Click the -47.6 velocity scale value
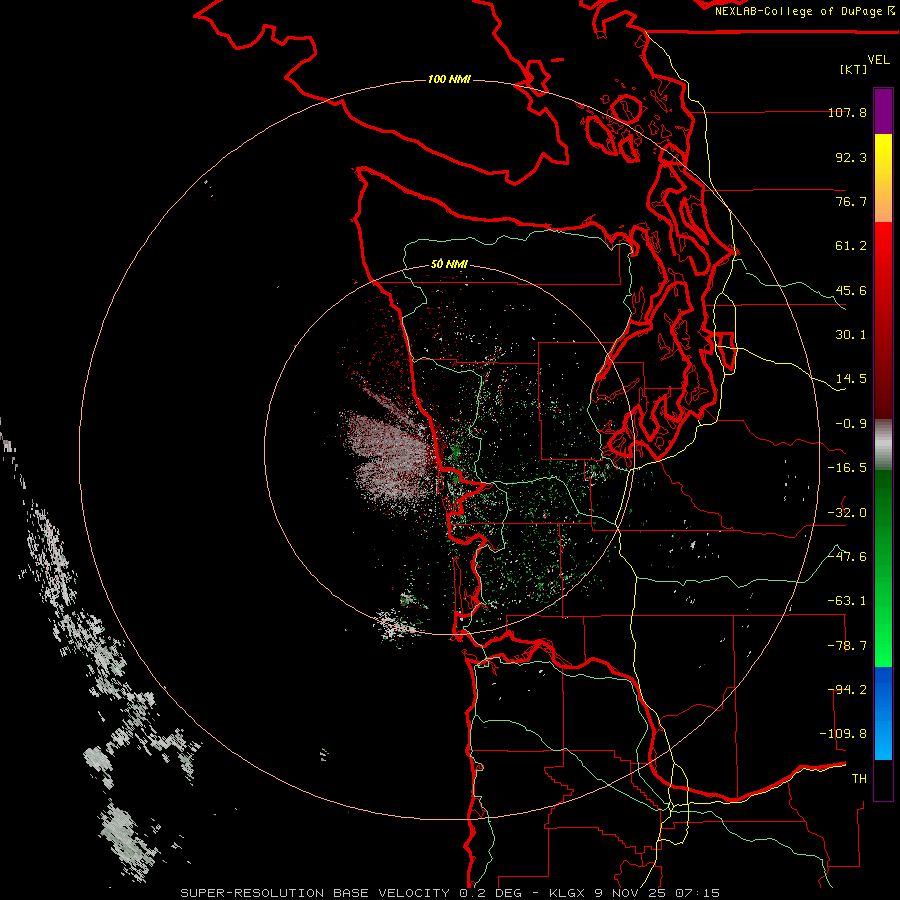The image size is (900, 900). (x=847, y=557)
